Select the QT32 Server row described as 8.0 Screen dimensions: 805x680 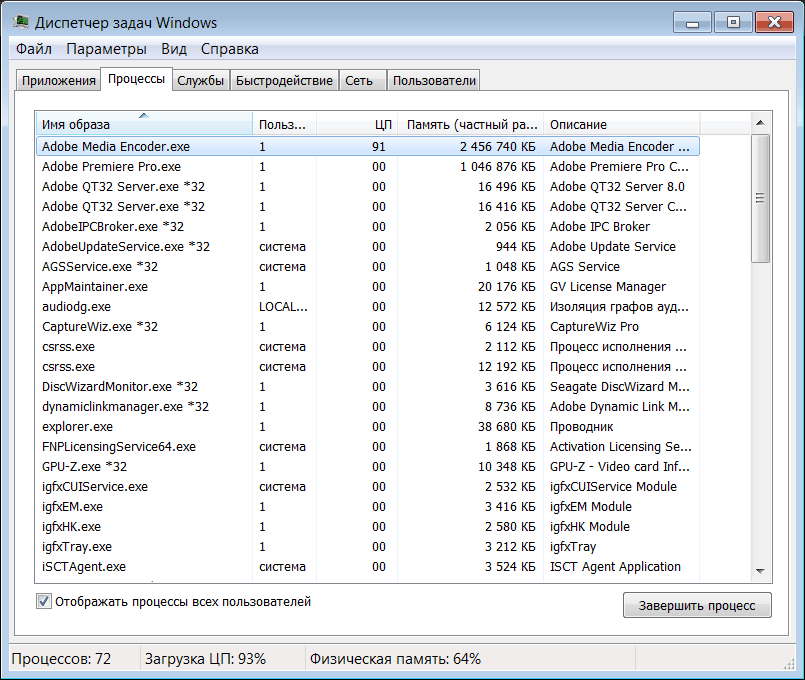coord(368,186)
